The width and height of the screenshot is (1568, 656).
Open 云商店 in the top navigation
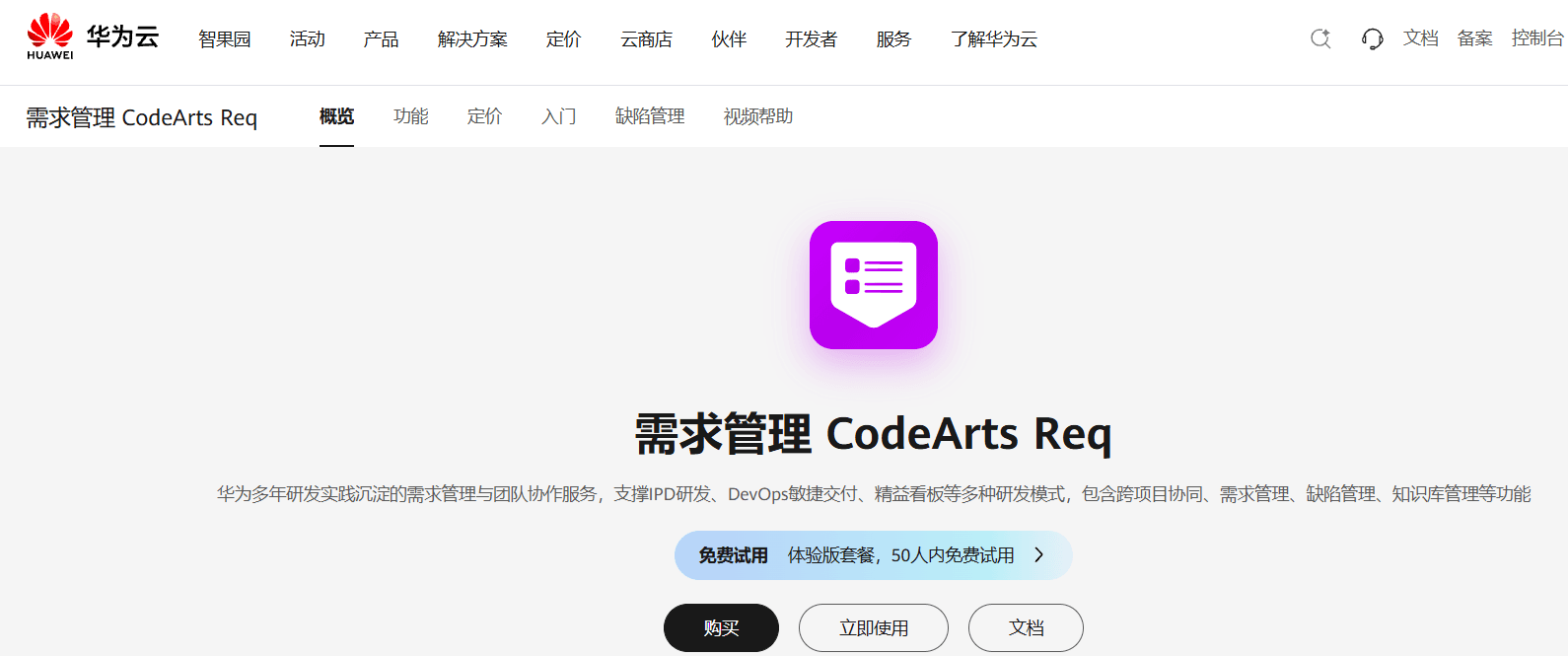tap(646, 38)
